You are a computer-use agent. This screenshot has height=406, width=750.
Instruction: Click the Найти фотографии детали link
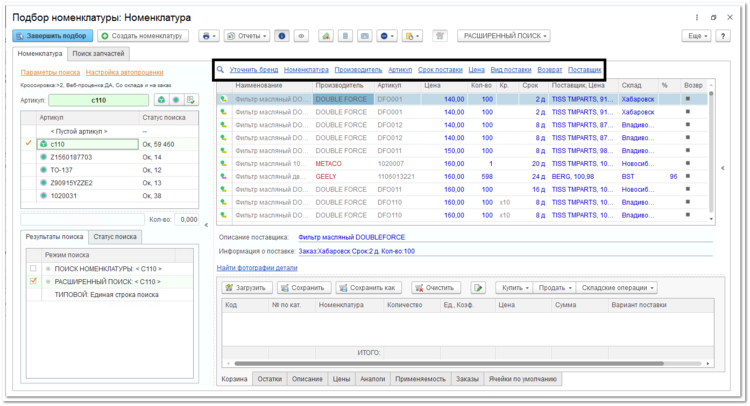point(257,268)
